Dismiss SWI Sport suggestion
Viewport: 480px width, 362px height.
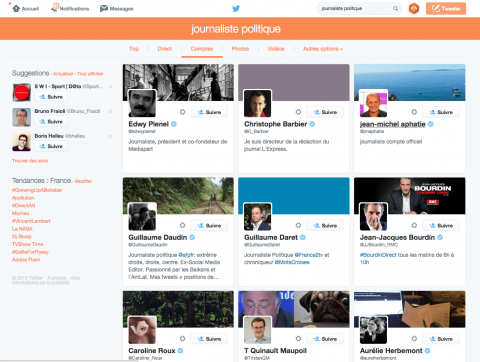click(110, 87)
